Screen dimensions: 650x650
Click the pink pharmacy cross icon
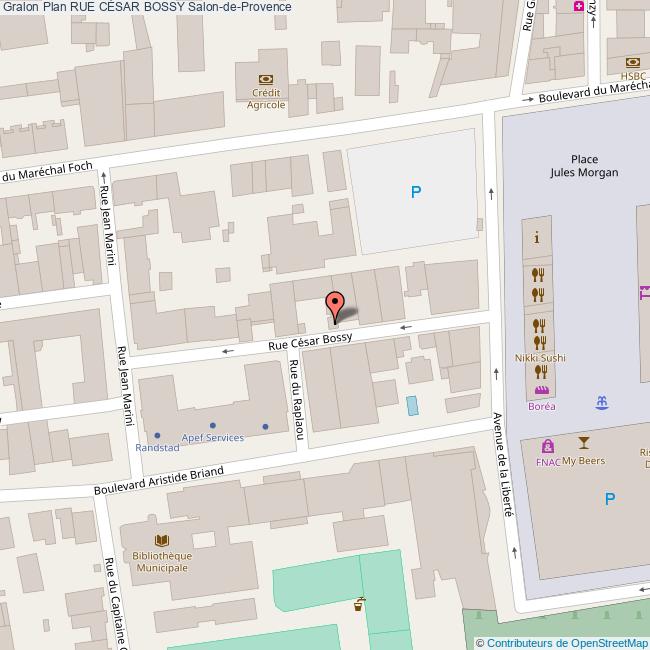click(x=578, y=6)
